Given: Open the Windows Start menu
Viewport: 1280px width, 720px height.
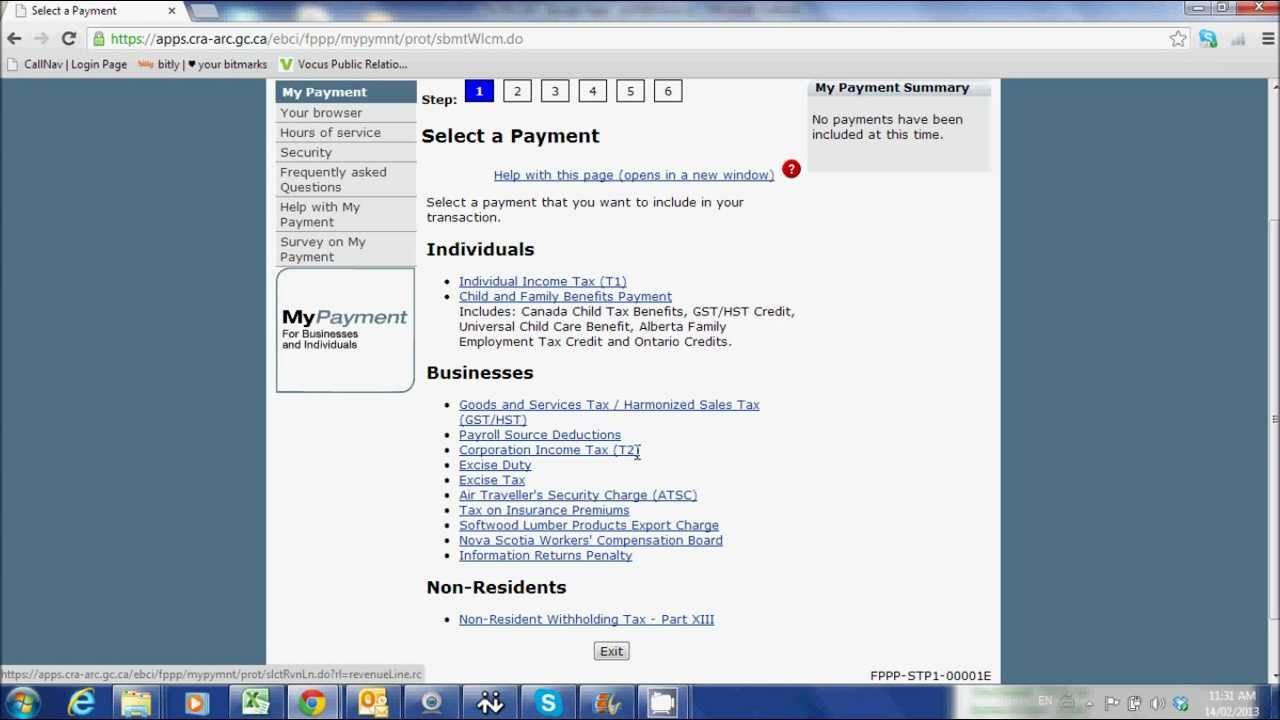Looking at the screenshot, I should pos(22,703).
